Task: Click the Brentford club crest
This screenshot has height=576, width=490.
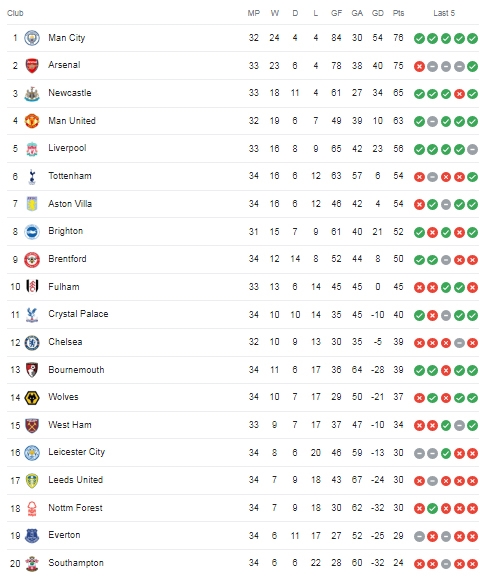Action: pyautogui.click(x=32, y=259)
